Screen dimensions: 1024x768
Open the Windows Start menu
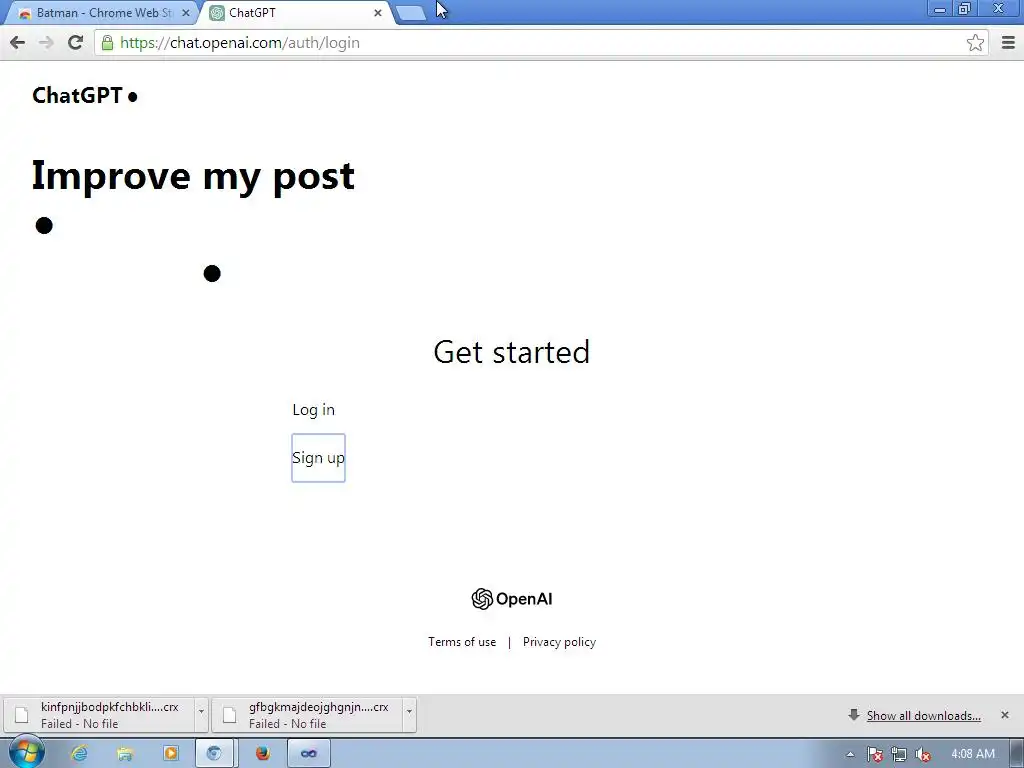click(x=27, y=753)
